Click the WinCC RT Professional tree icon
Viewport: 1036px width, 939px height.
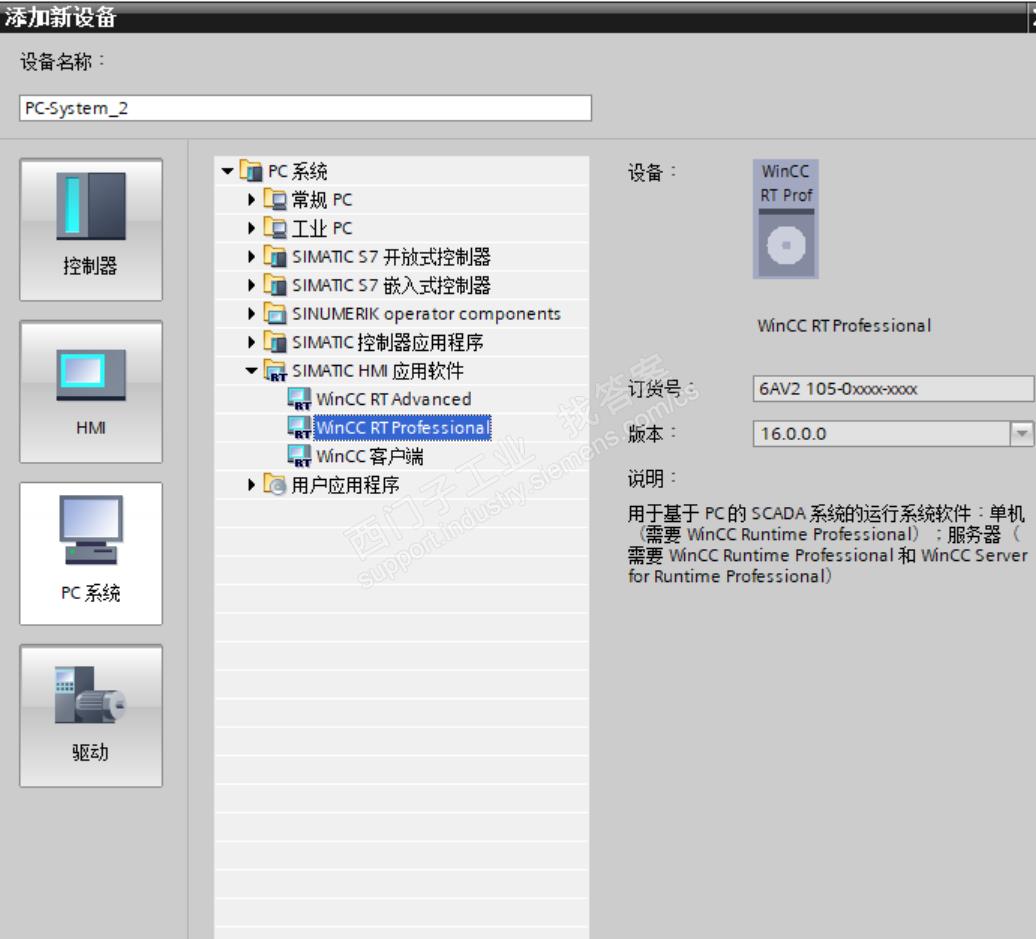[299, 427]
